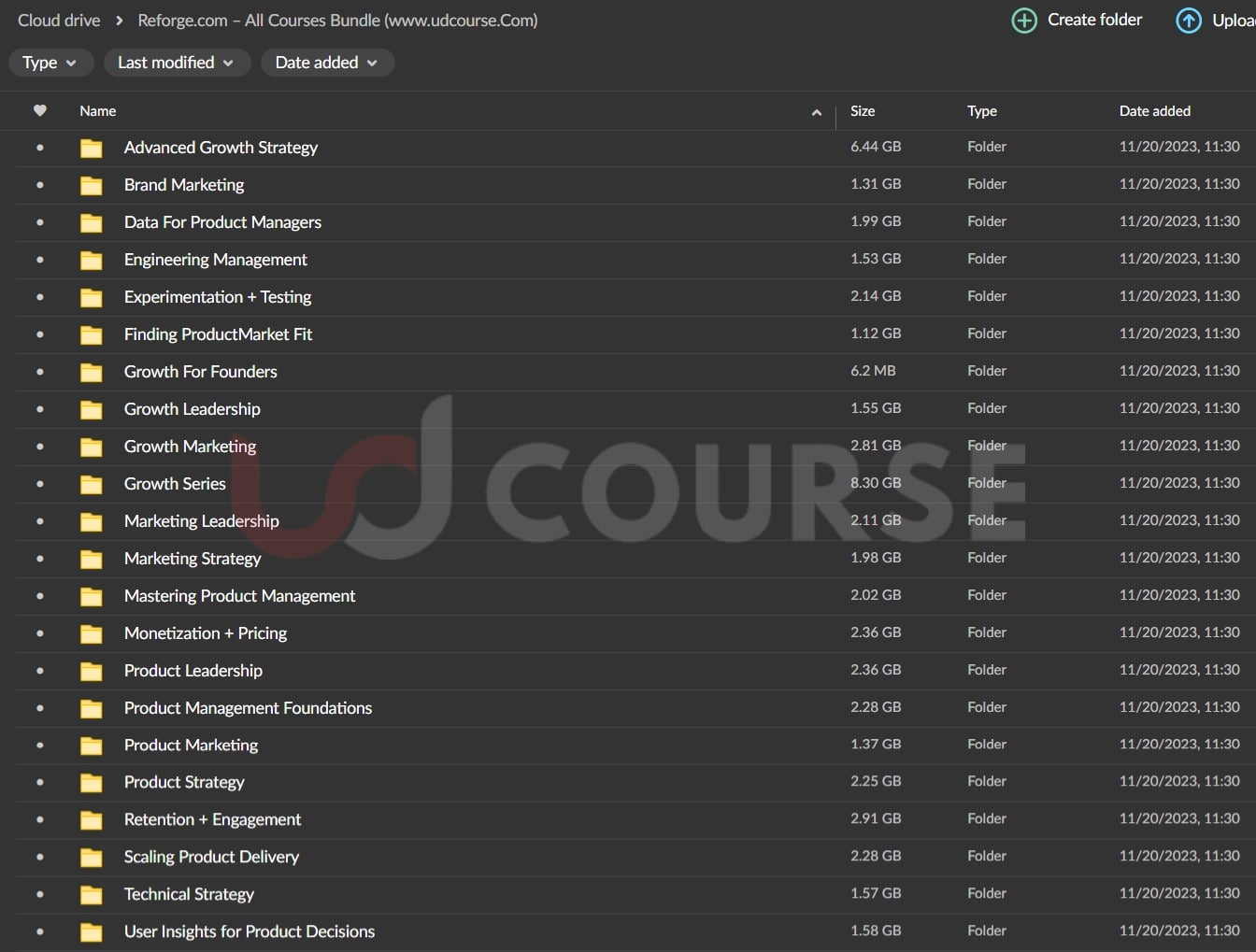Go to Cloud drive breadcrumb
Image resolution: width=1256 pixels, height=952 pixels.
(59, 21)
